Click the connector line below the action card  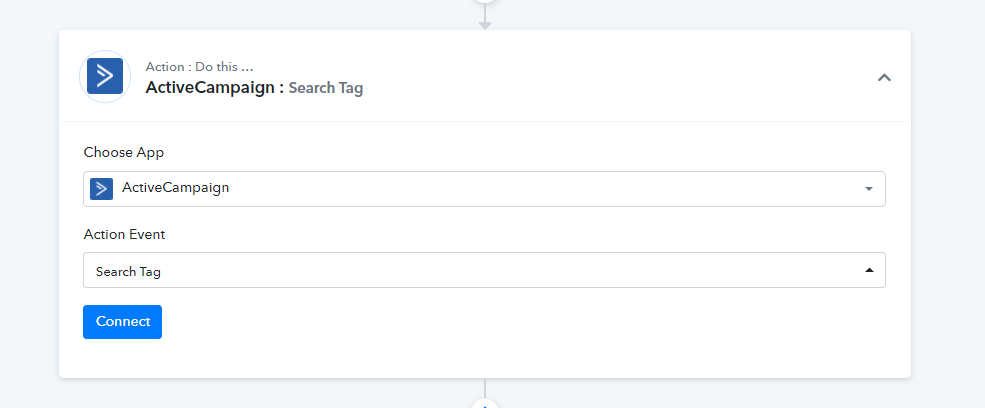tap(484, 388)
